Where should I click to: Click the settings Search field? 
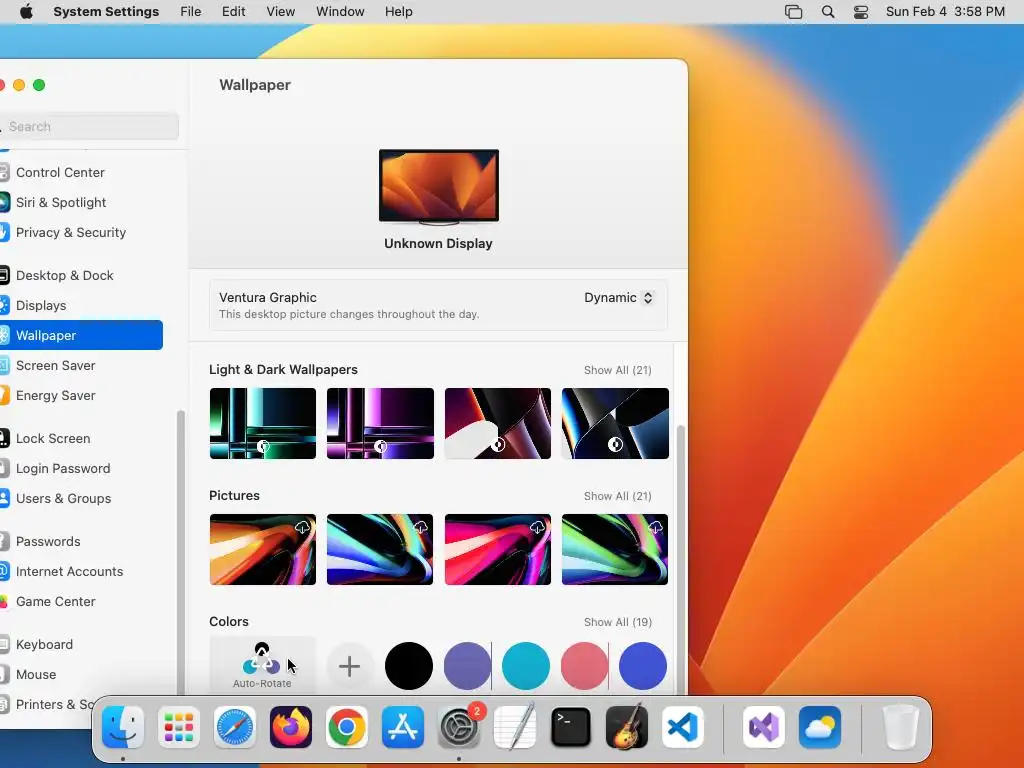[89, 127]
